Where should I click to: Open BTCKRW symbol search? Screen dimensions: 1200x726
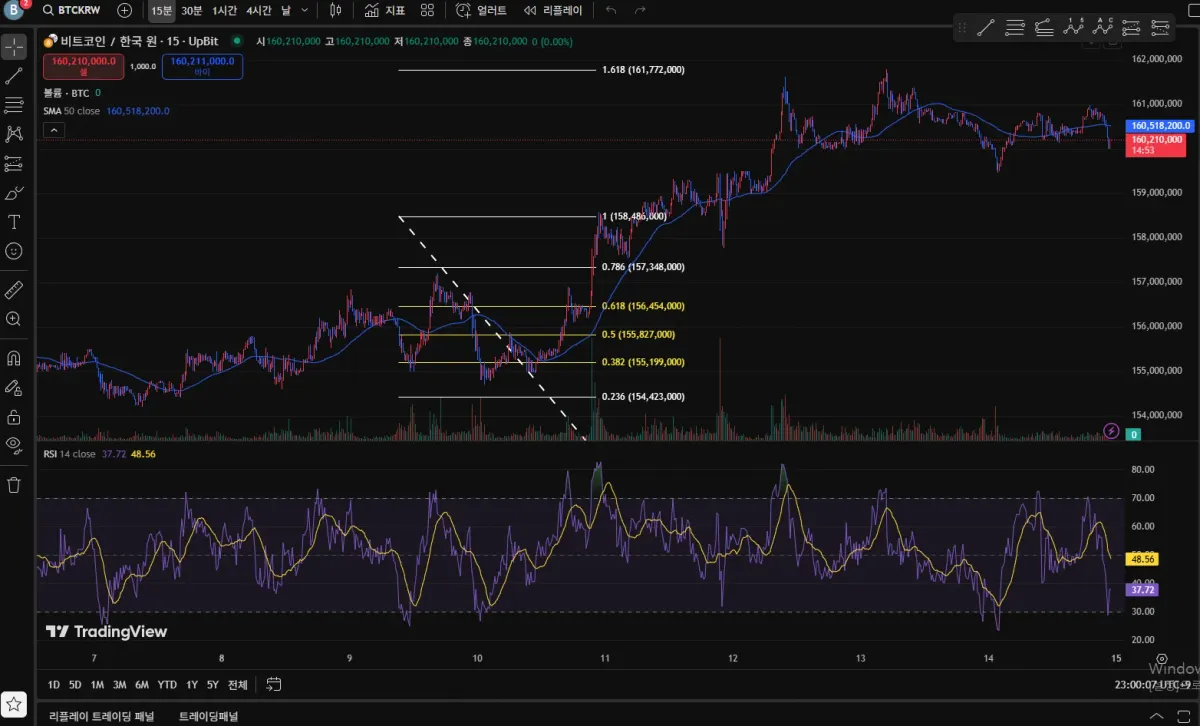tap(72, 10)
